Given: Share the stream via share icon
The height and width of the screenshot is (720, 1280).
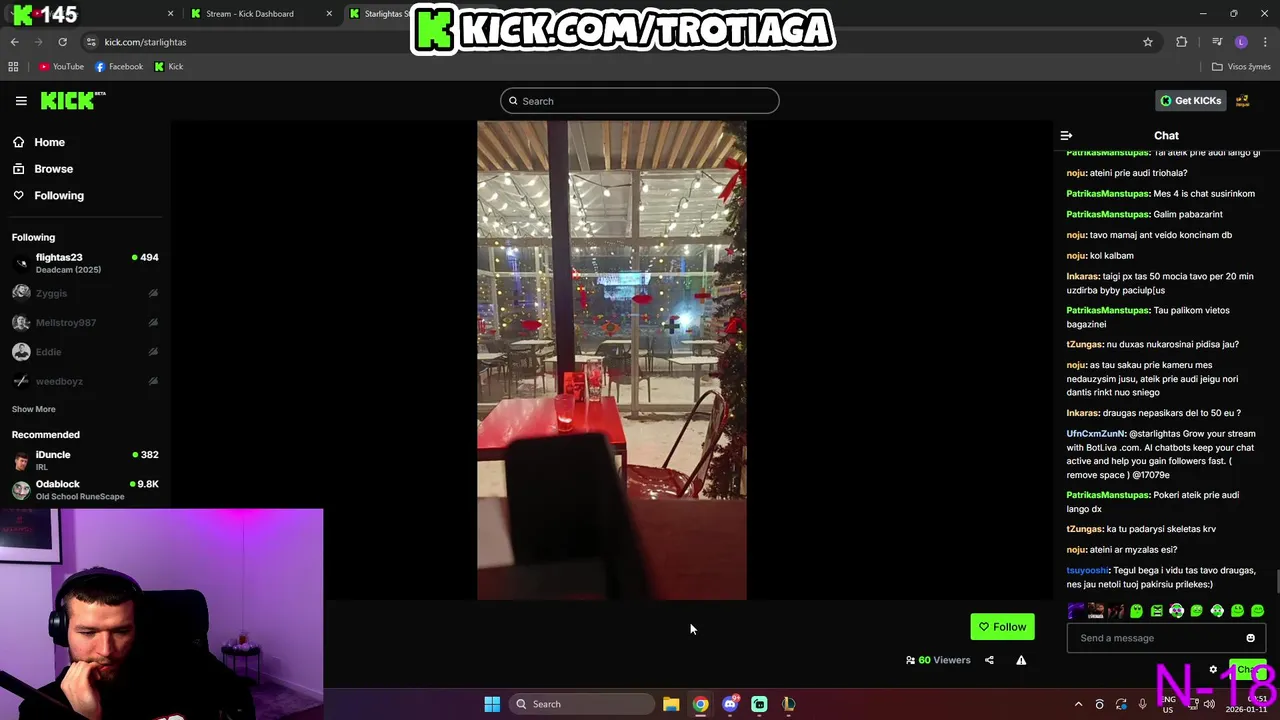Looking at the screenshot, I should click(989, 660).
